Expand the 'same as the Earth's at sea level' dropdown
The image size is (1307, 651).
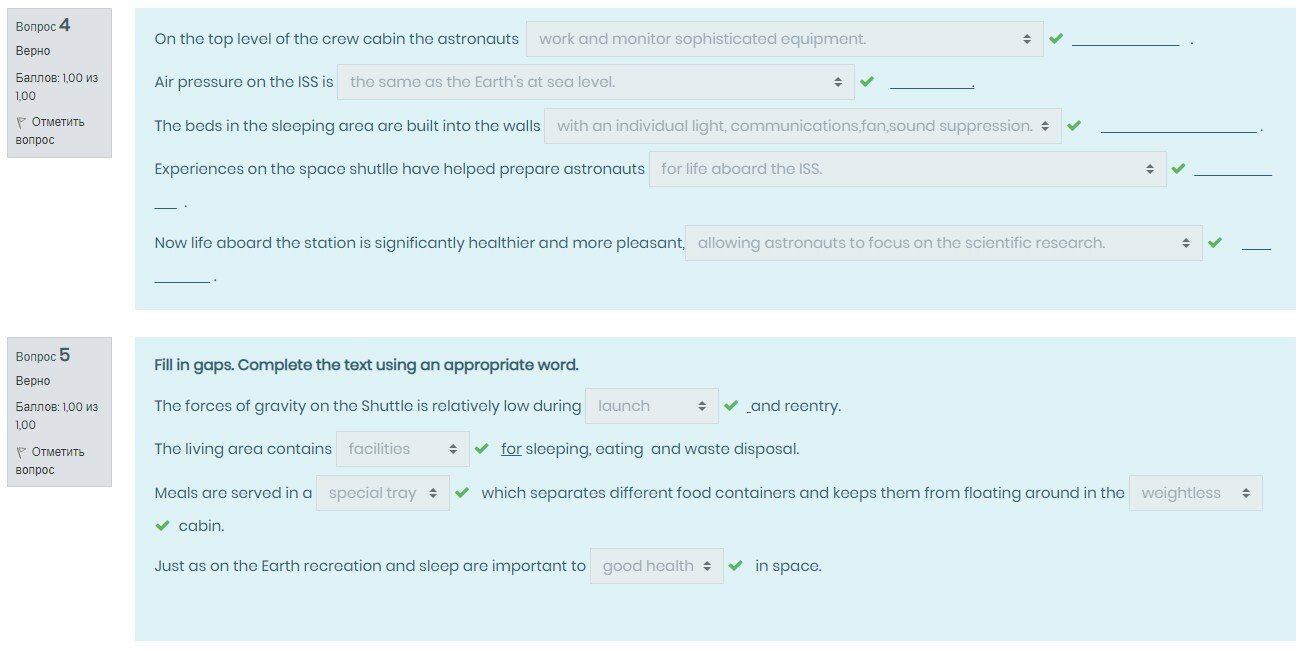[x=595, y=82]
